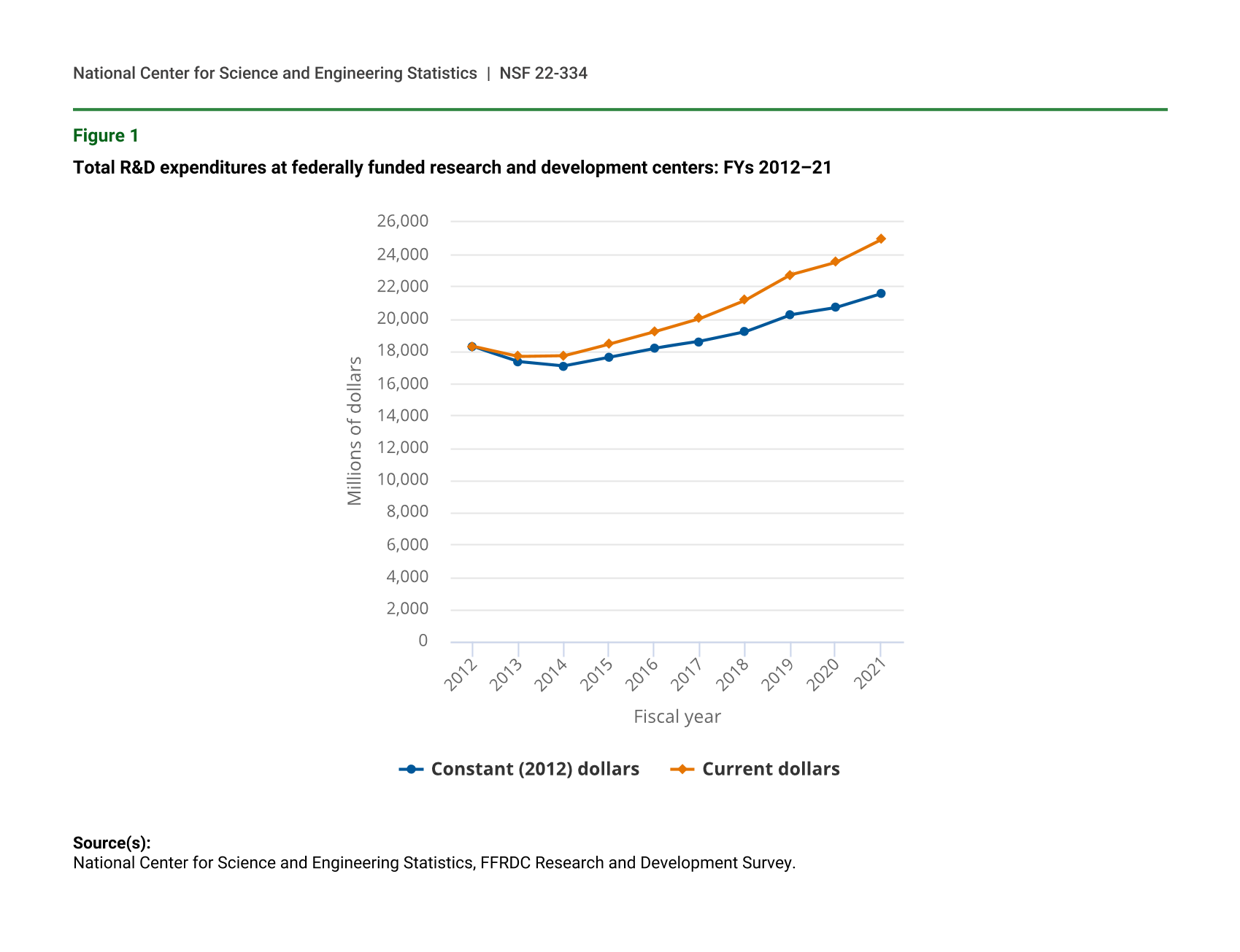This screenshot has height=952, width=1240.
Task: Click the blue circle marker in the legend
Action: (x=412, y=770)
